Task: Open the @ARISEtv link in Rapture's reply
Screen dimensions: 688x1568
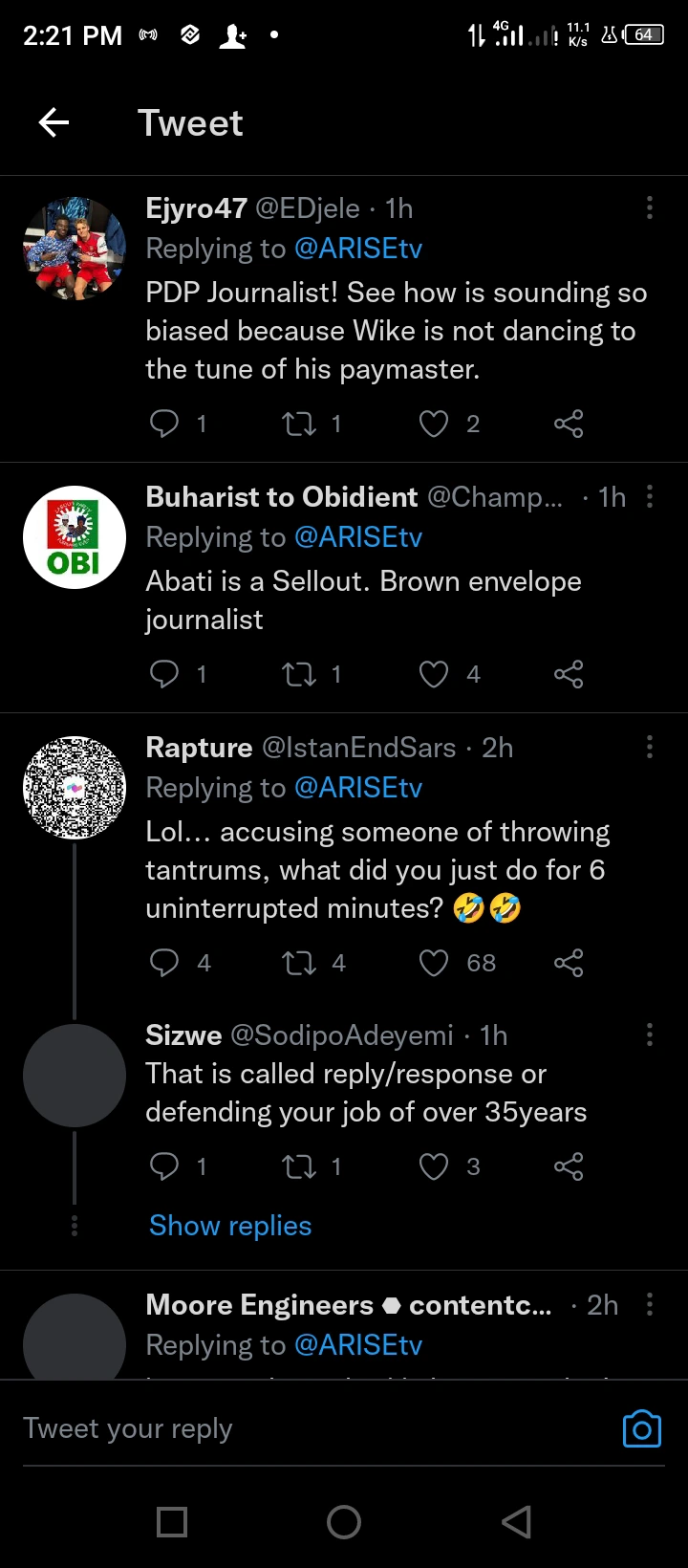Action: click(358, 788)
